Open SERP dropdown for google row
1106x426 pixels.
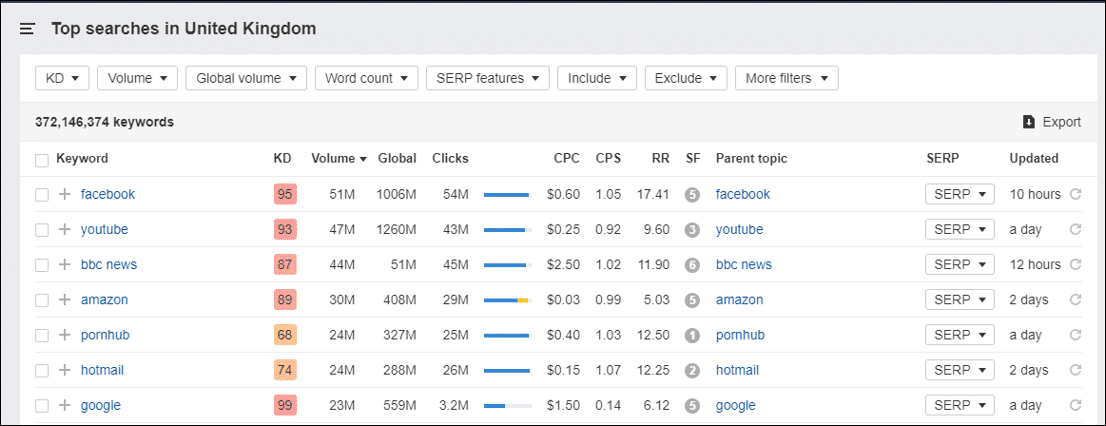point(960,406)
